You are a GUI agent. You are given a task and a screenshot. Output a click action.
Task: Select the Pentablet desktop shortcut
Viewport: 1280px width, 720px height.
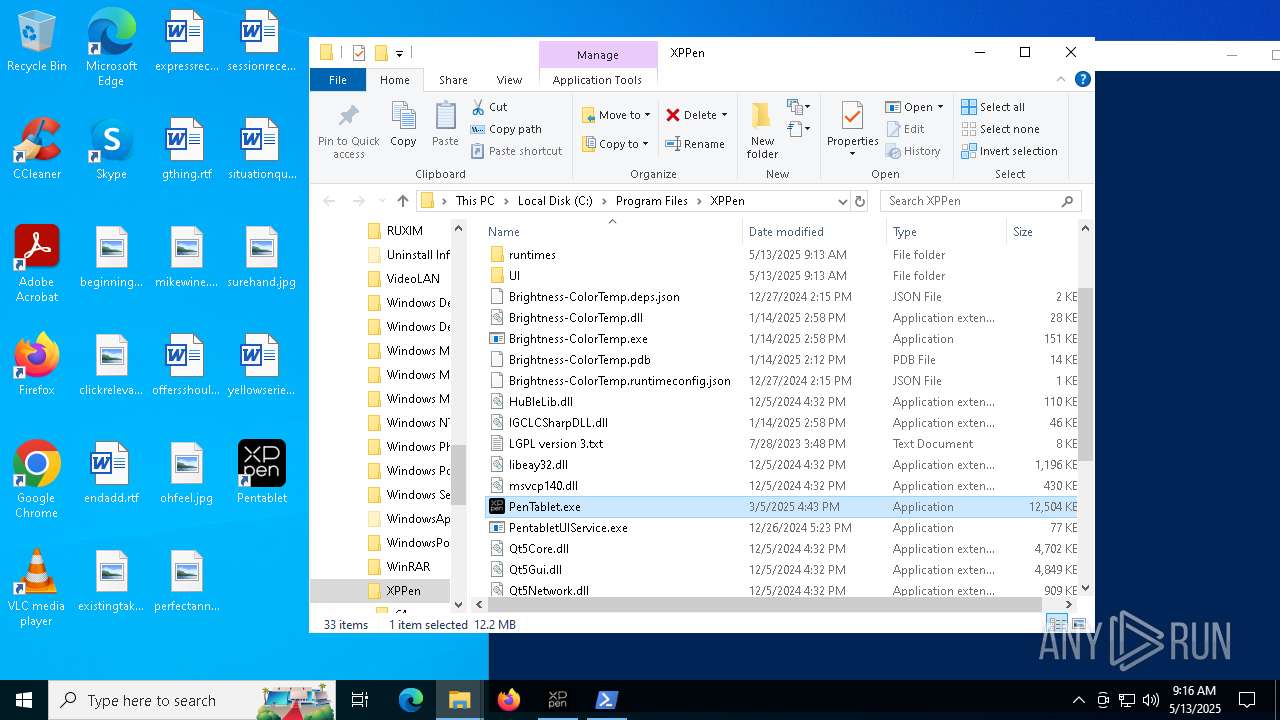click(262, 472)
